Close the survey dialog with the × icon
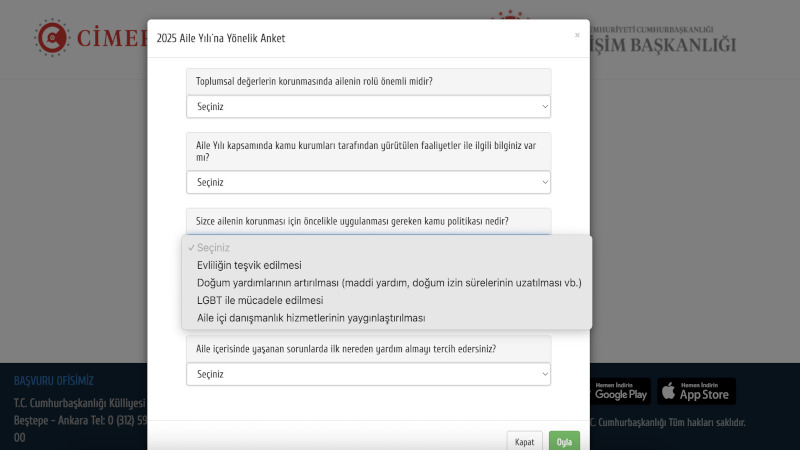Screen dimensions: 800x450 click(577, 35)
